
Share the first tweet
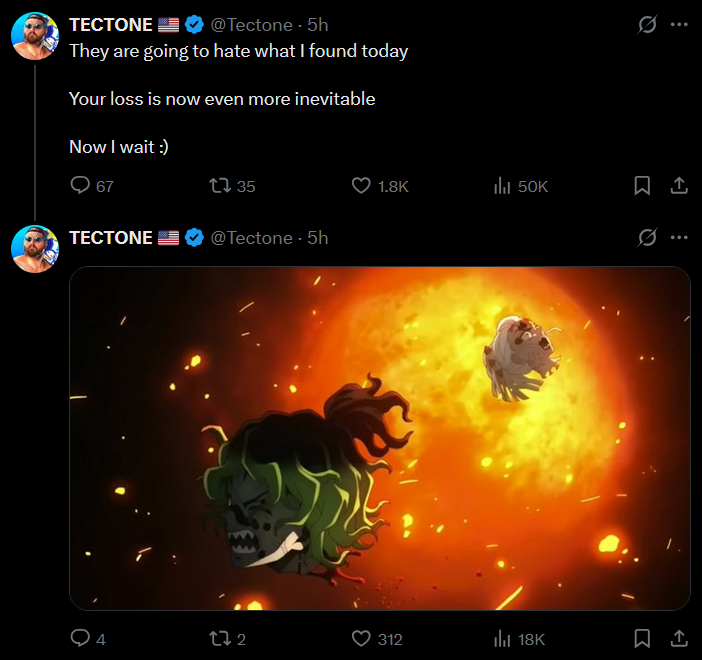678,186
